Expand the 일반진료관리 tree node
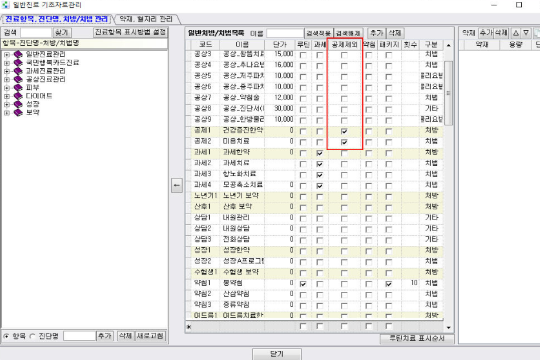 [7, 54]
